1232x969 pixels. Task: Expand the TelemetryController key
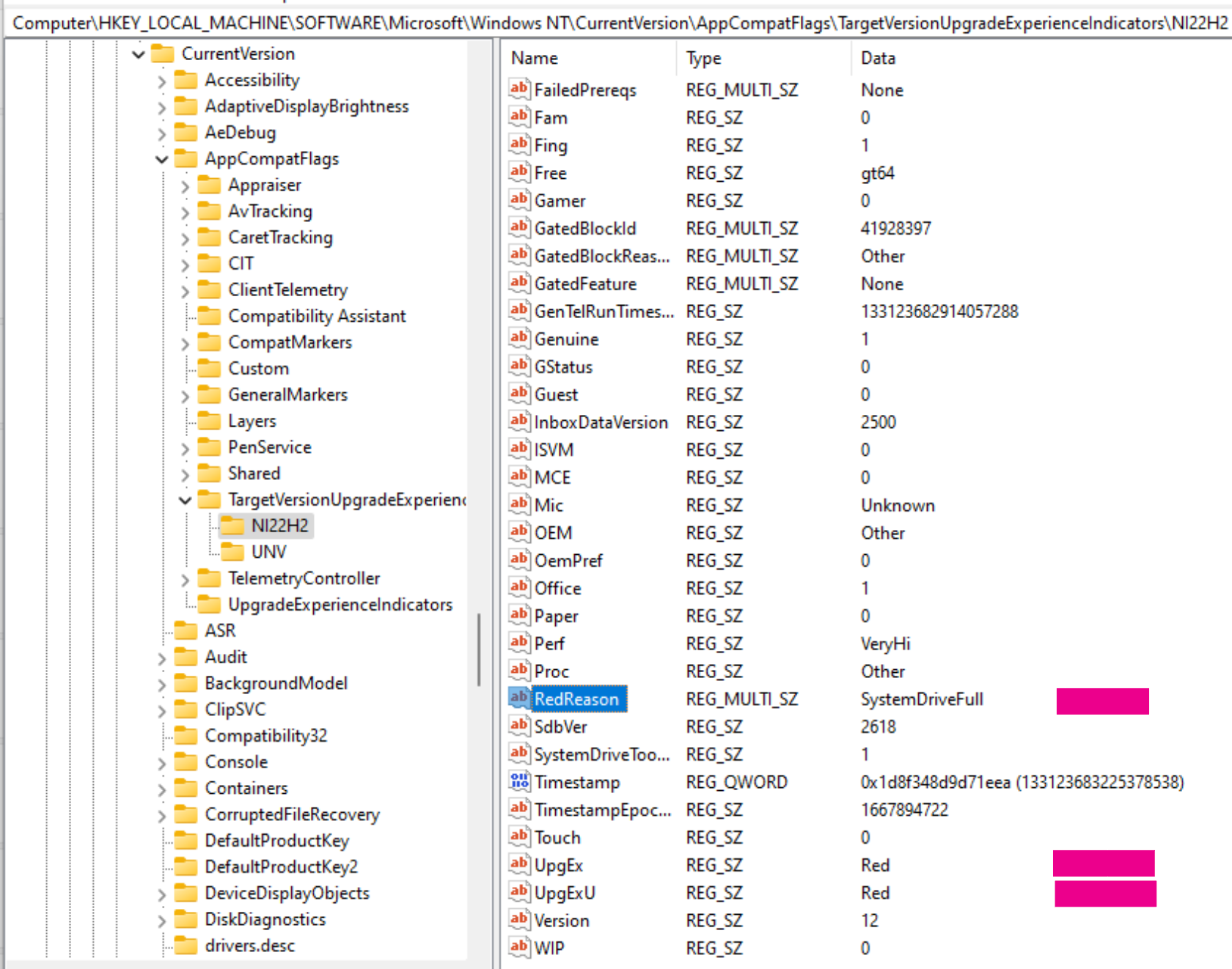tap(185, 579)
